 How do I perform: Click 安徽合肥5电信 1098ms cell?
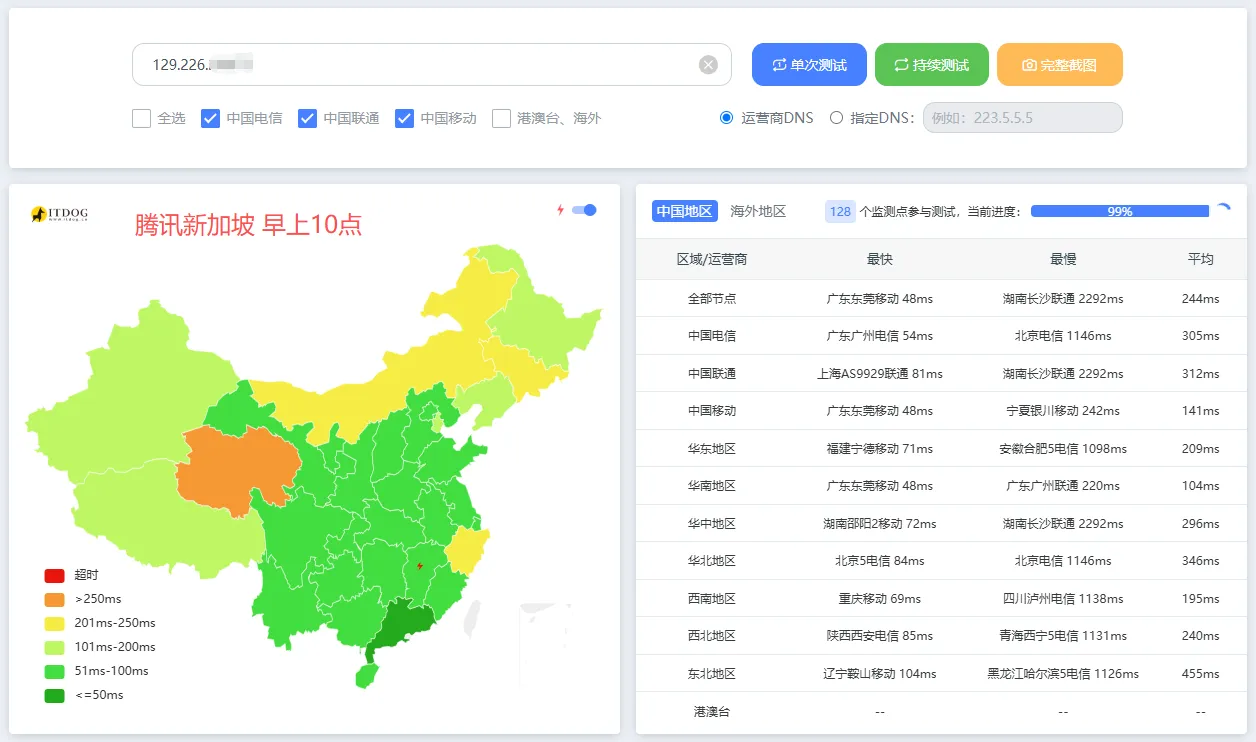click(x=1063, y=449)
